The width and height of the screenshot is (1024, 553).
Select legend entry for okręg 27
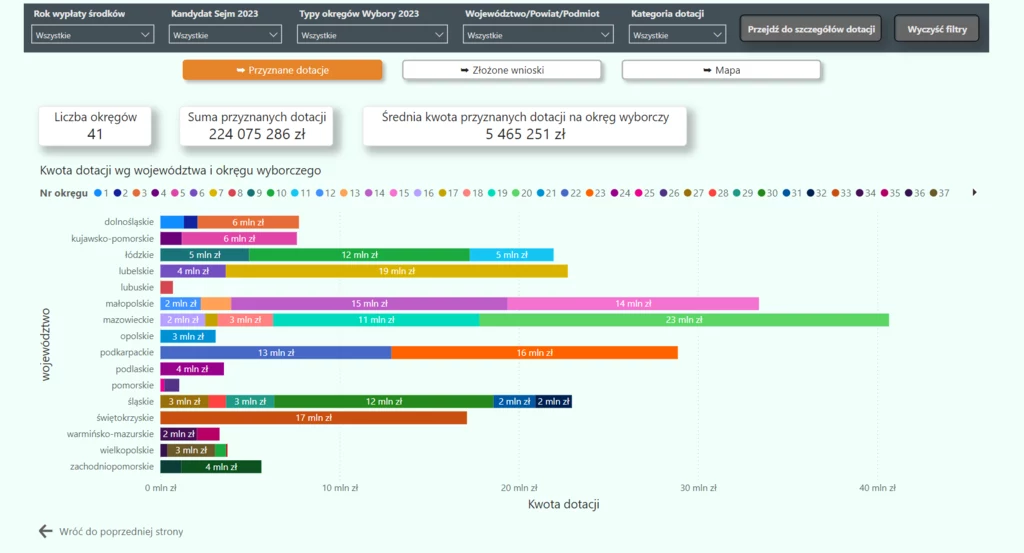(694, 193)
